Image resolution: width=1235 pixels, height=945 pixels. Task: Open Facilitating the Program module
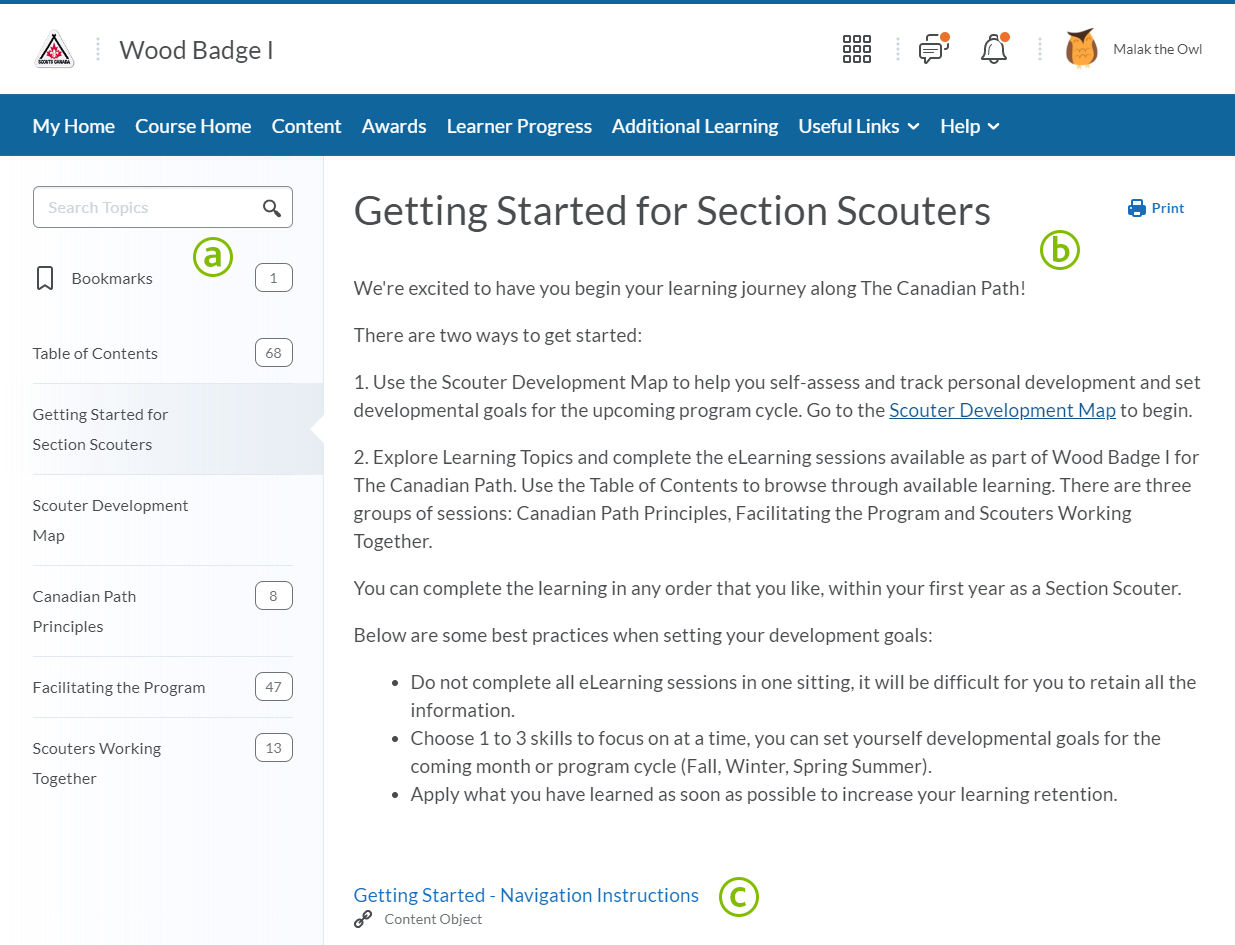point(119,687)
